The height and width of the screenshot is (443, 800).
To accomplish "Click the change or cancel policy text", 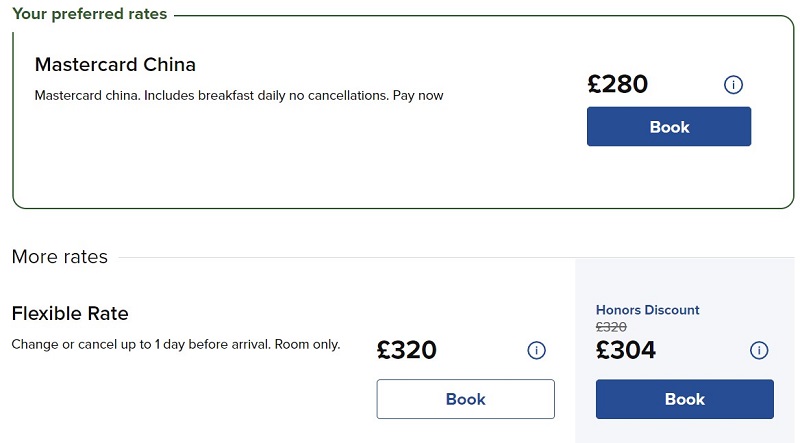I will tap(176, 344).
